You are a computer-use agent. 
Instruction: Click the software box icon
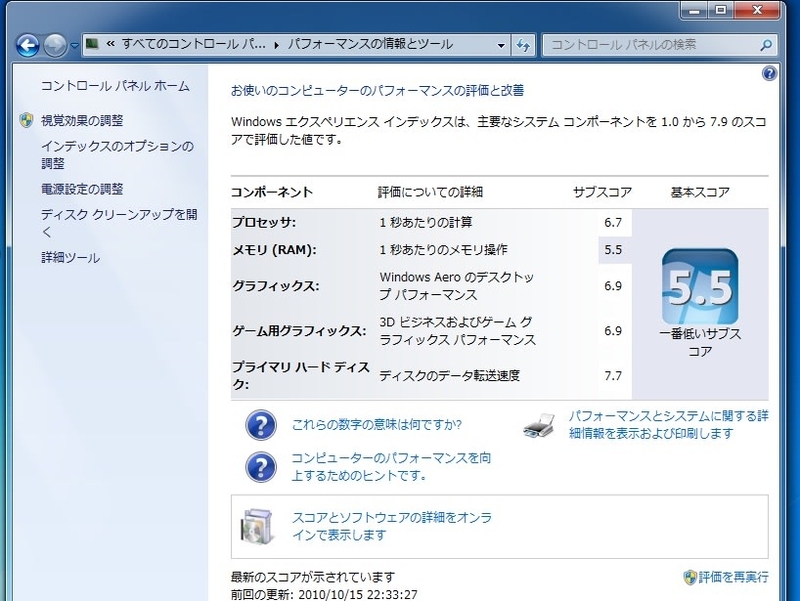point(257,527)
